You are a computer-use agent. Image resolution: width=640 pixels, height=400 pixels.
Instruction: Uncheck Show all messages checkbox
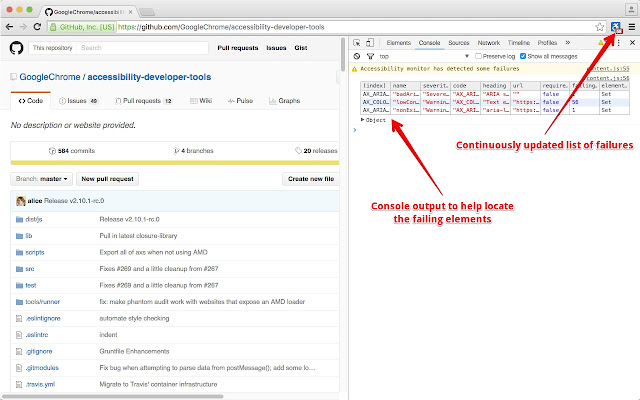tap(523, 56)
